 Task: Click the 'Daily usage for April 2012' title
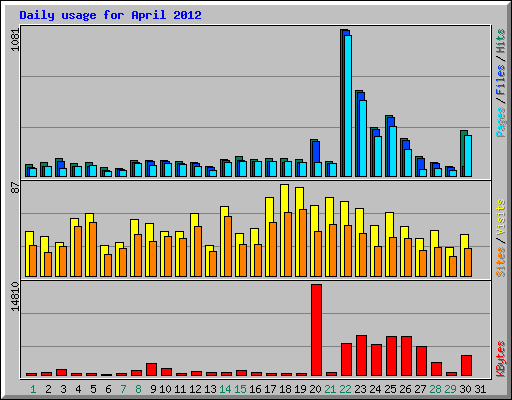(x=110, y=15)
